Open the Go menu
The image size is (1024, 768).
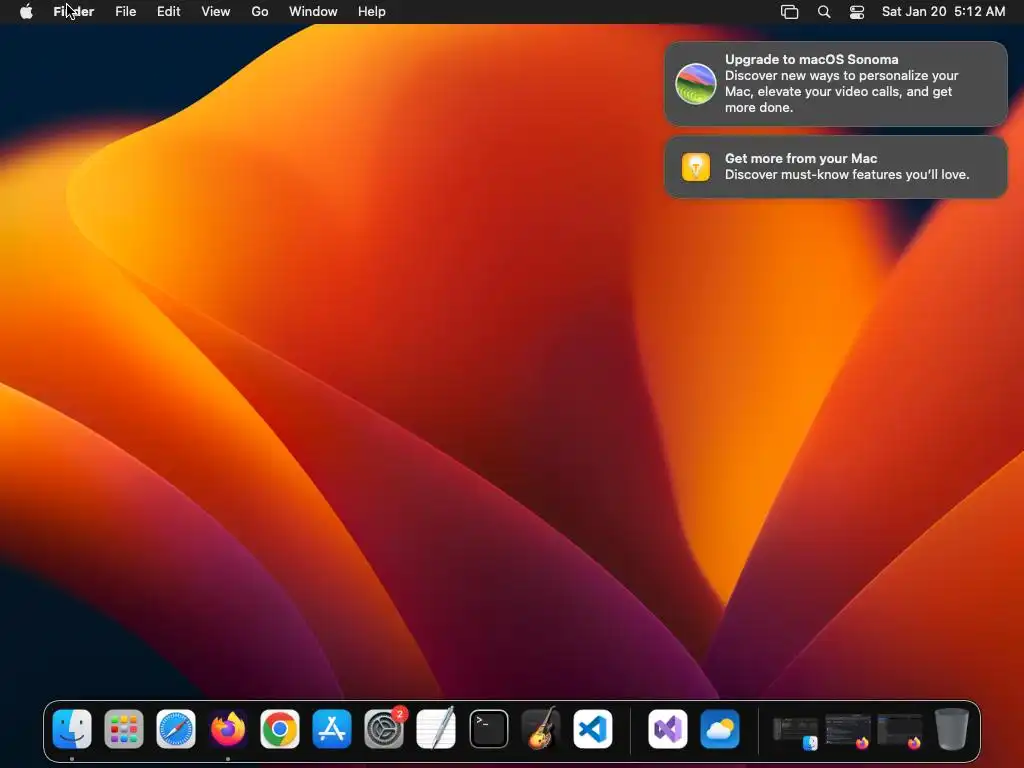point(260,12)
